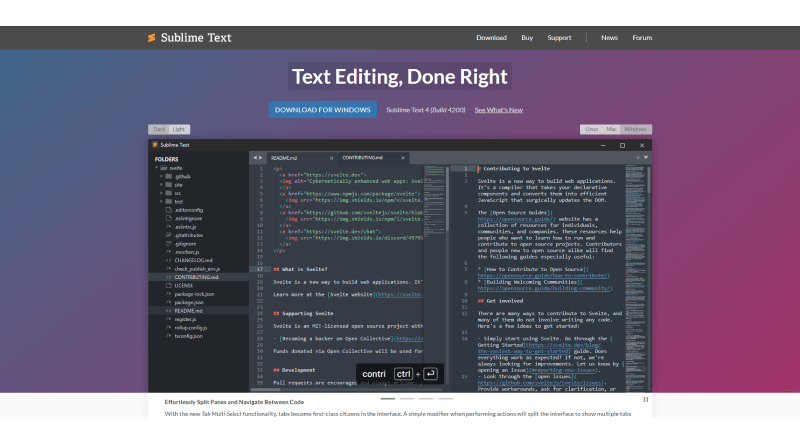This screenshot has height=445, width=800.
Task: Click the test folder icon
Action: point(168,202)
